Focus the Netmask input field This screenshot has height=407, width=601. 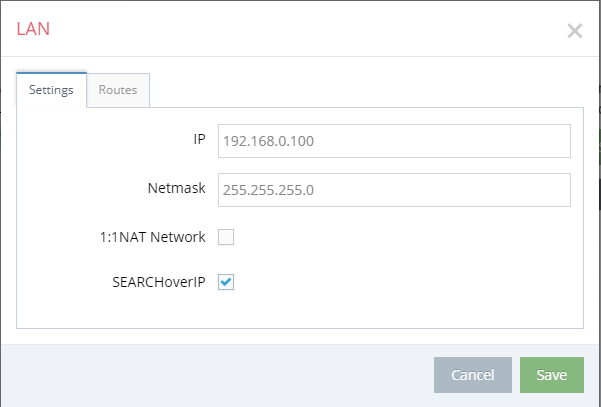pos(394,190)
